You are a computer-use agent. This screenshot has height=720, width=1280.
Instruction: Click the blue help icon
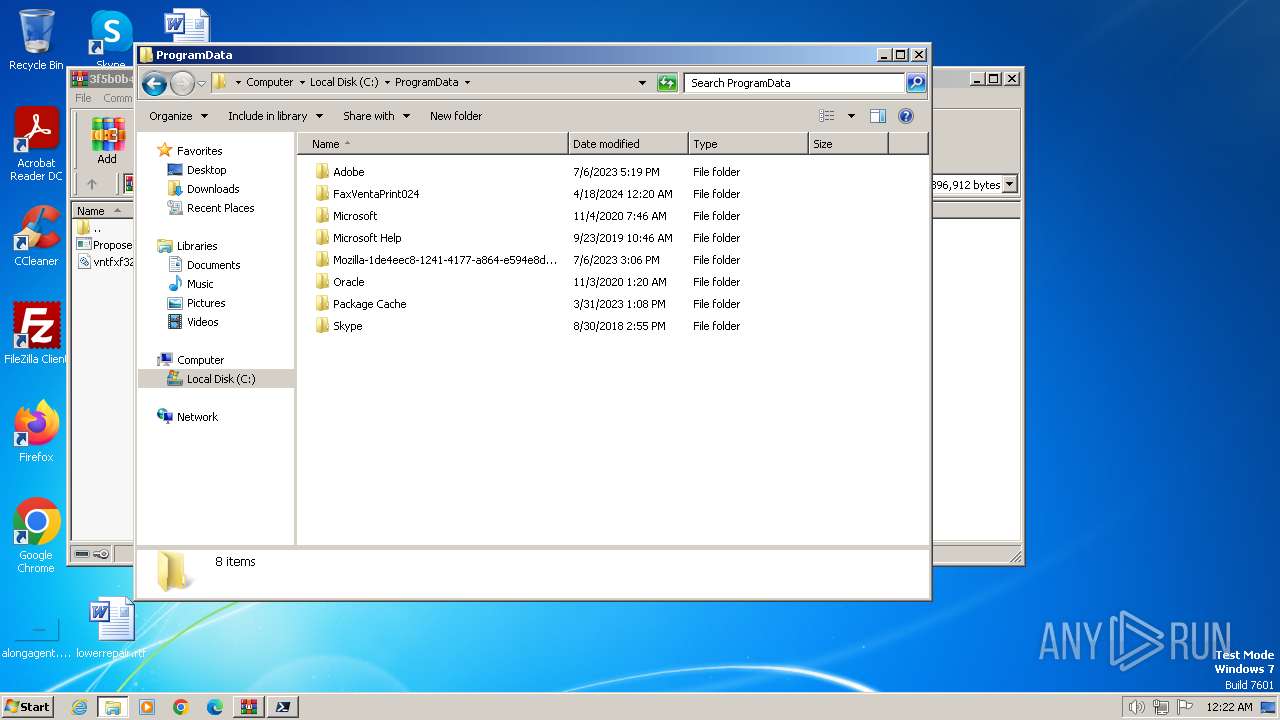click(x=906, y=116)
